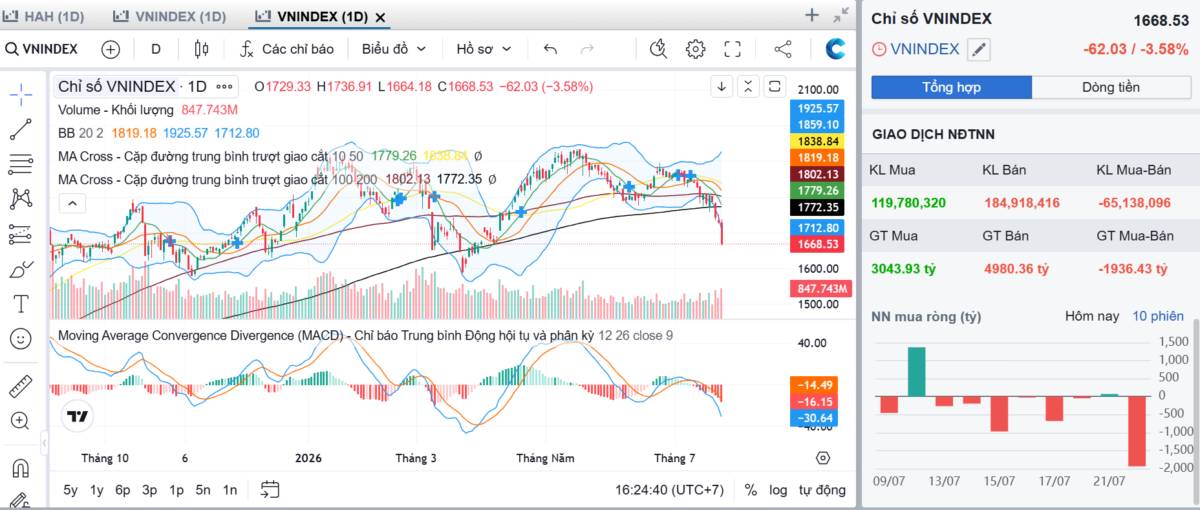Set chart range to 5y
This screenshot has height=510, width=1200.
(x=70, y=490)
